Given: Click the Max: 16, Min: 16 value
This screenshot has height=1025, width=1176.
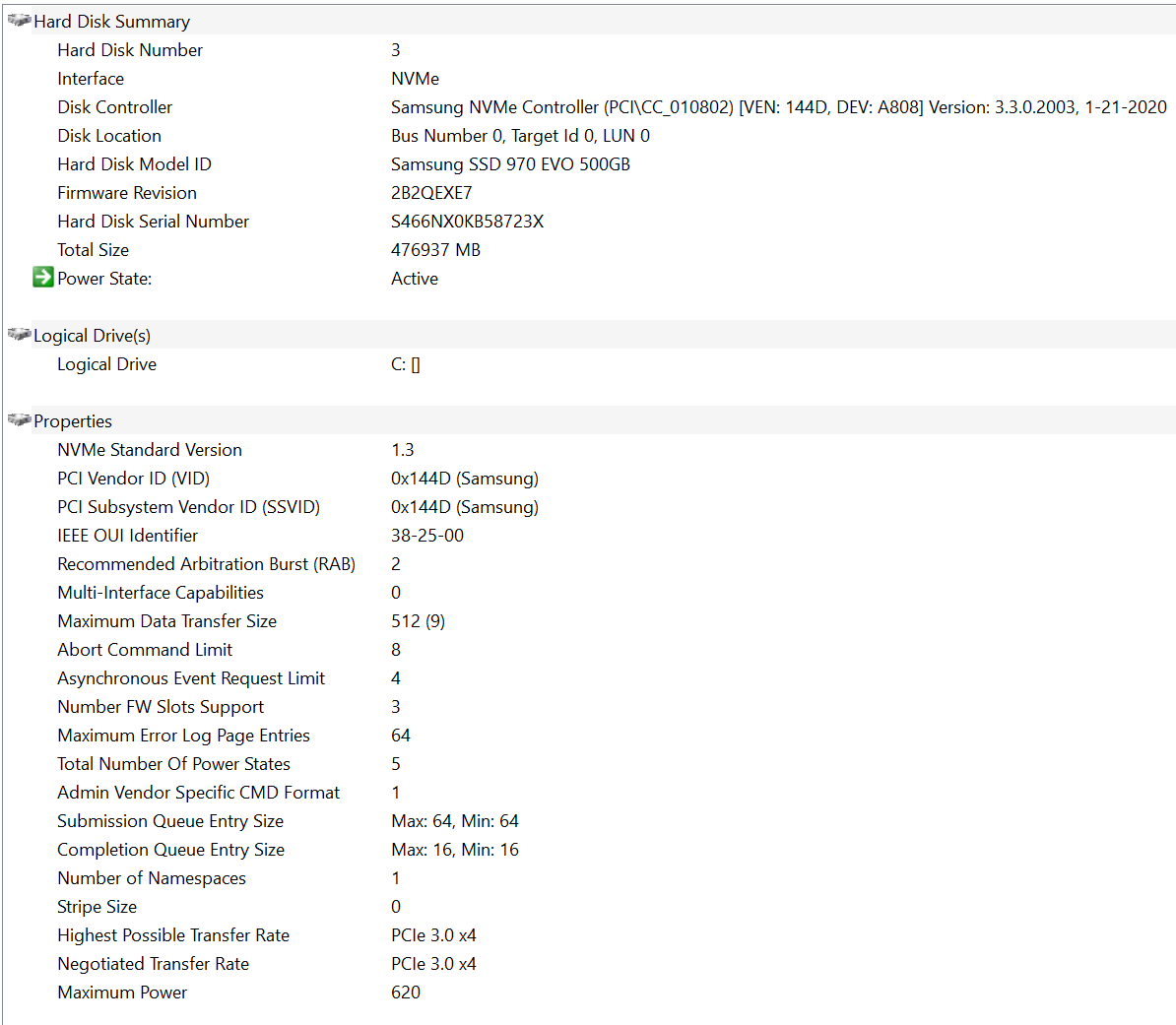Looking at the screenshot, I should coord(455,850).
